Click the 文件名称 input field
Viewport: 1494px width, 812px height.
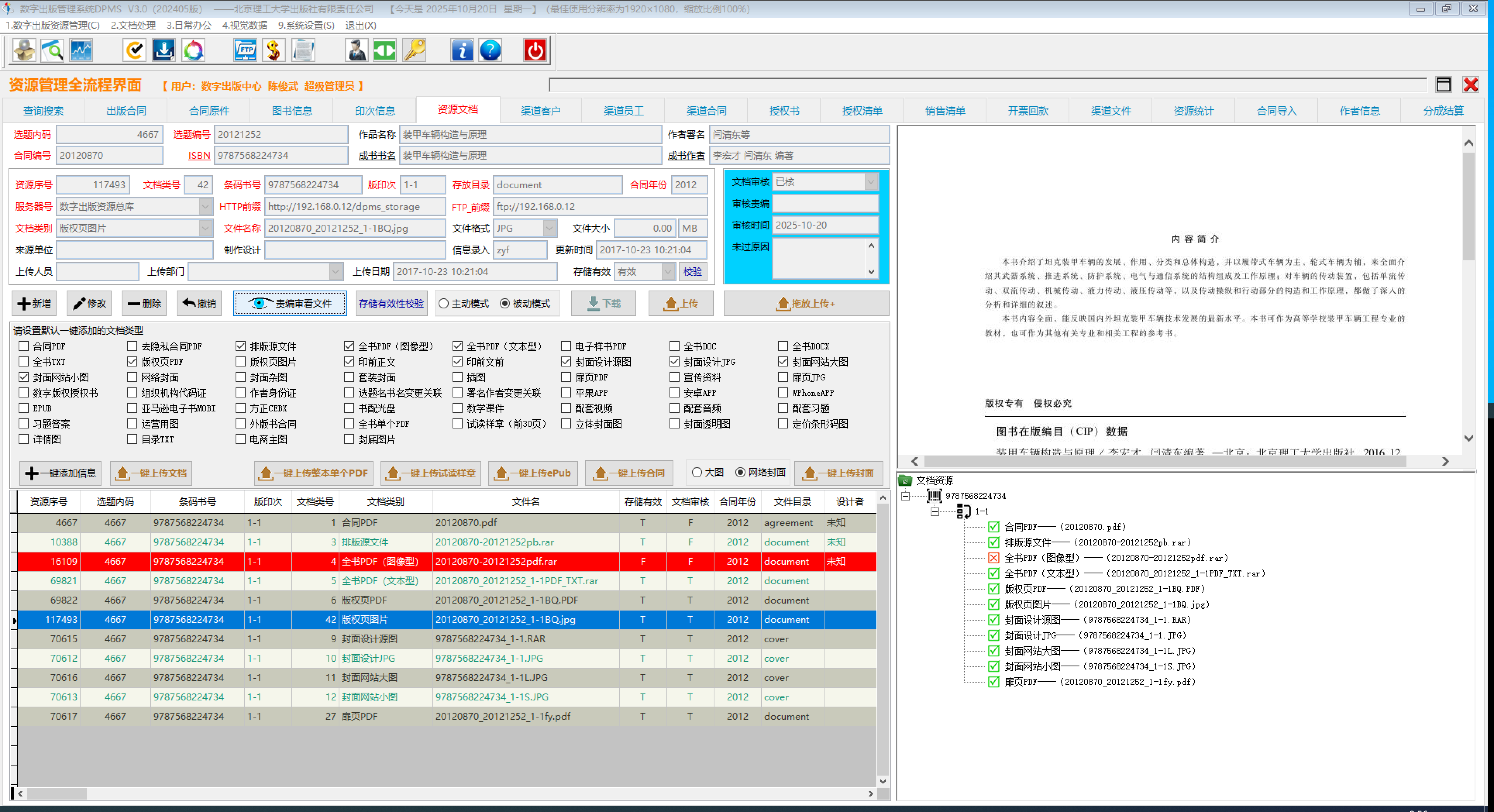[x=355, y=228]
